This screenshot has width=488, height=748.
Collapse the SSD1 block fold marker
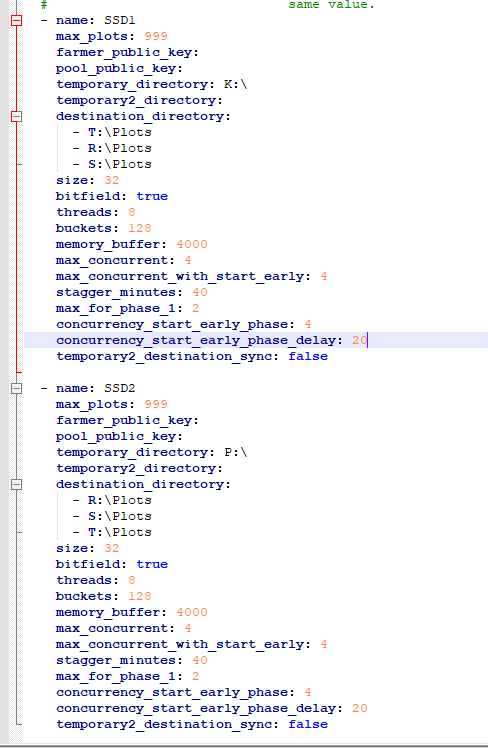pos(16,21)
